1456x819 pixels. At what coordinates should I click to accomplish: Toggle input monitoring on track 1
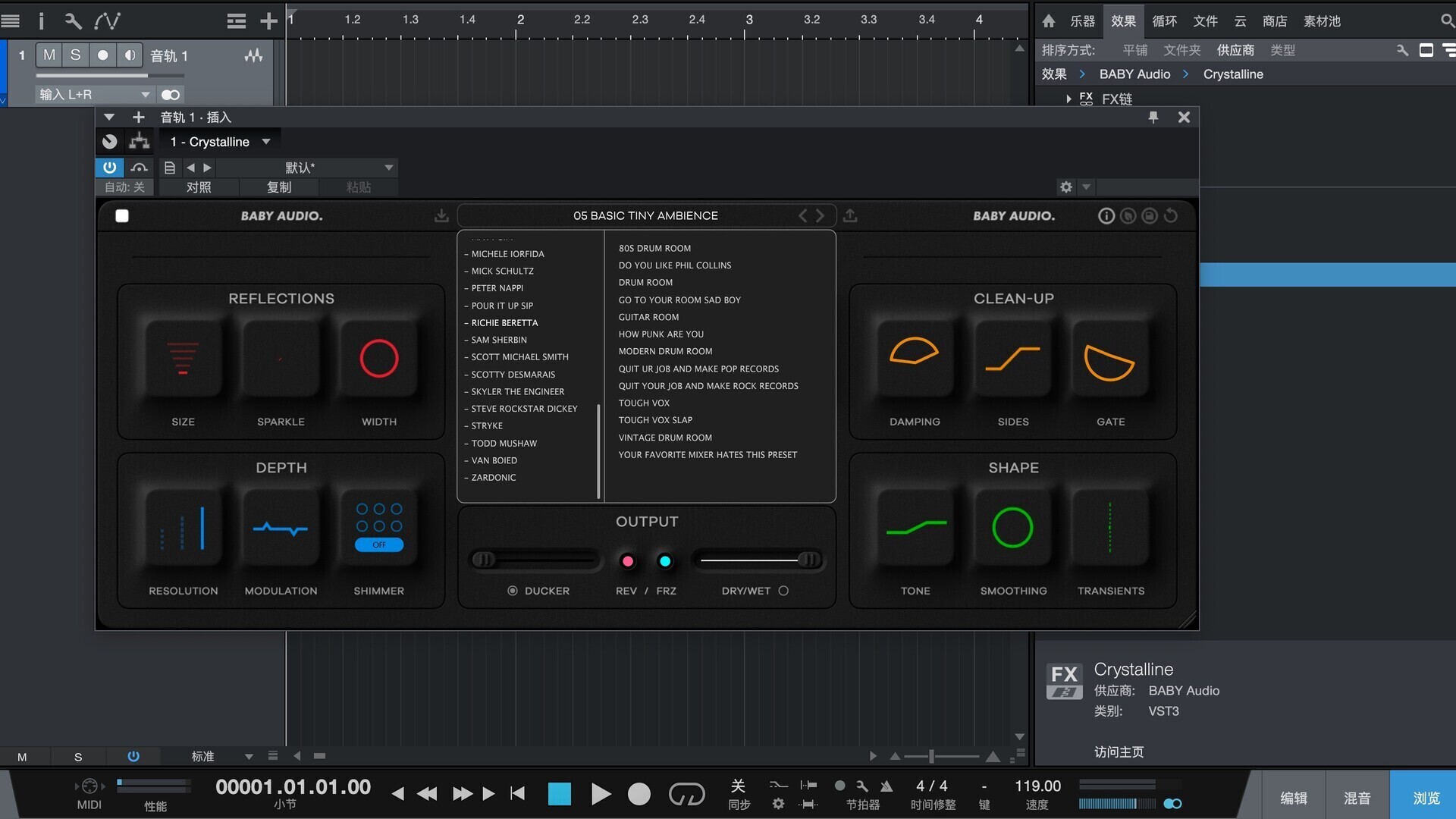(130, 55)
